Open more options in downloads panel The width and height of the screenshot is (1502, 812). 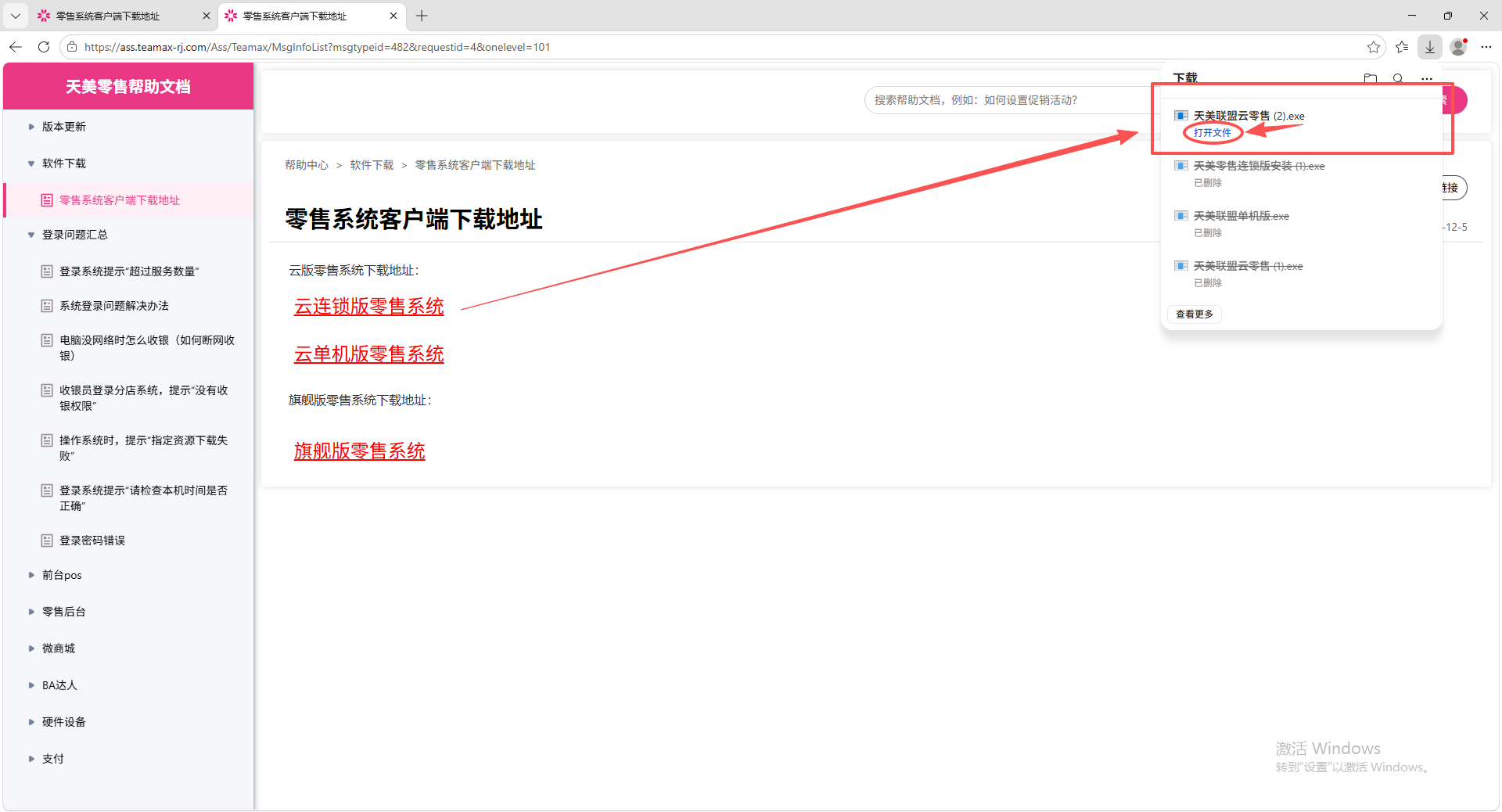[1427, 78]
